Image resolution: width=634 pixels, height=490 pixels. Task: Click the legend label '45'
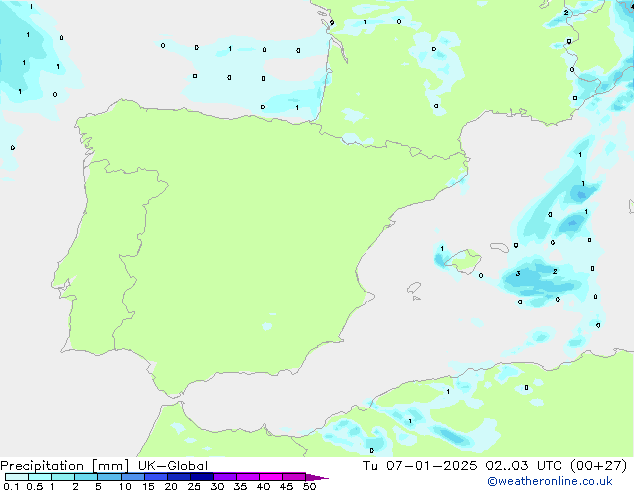tap(286, 486)
